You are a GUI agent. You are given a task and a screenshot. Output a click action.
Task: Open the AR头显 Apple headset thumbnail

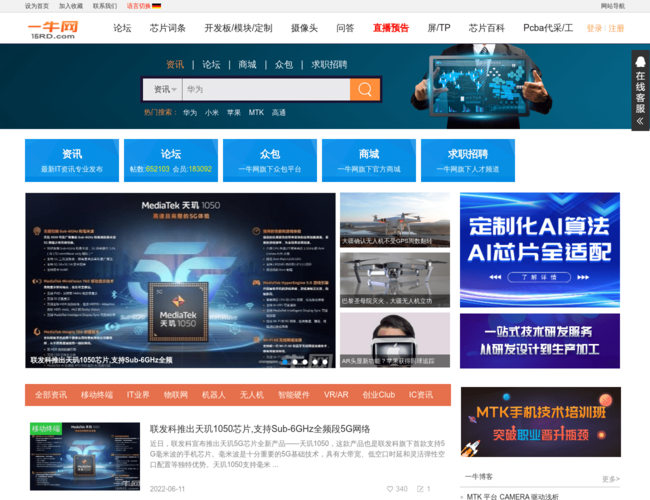pyautogui.click(x=395, y=340)
